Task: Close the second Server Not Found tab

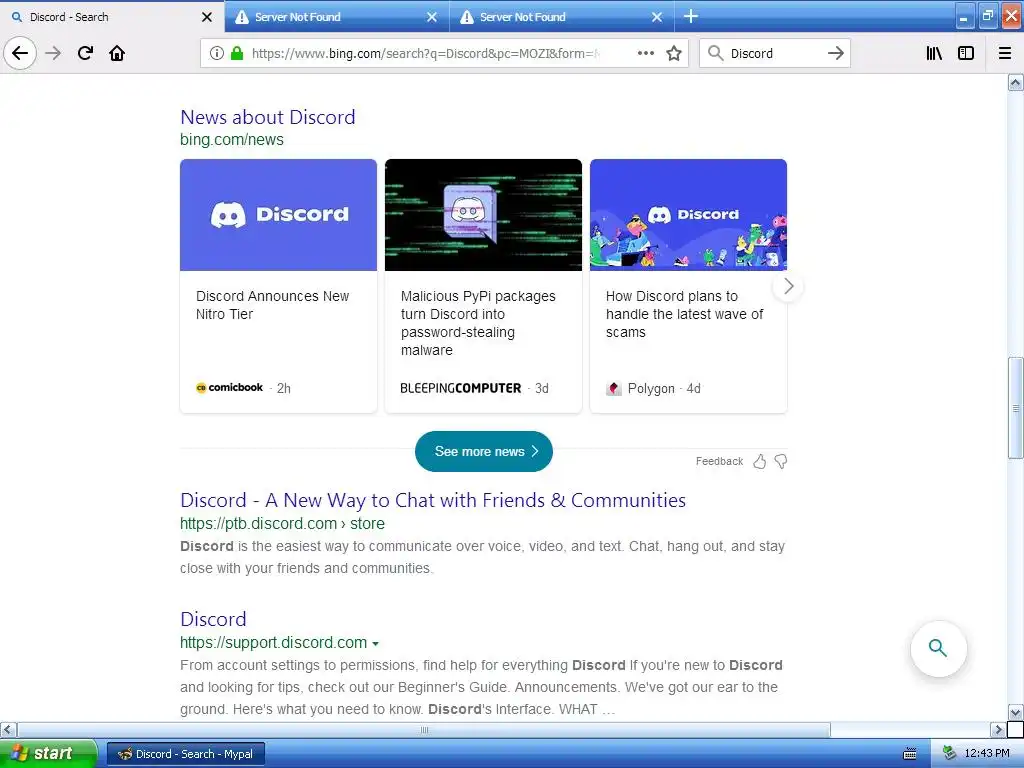Action: pos(657,17)
